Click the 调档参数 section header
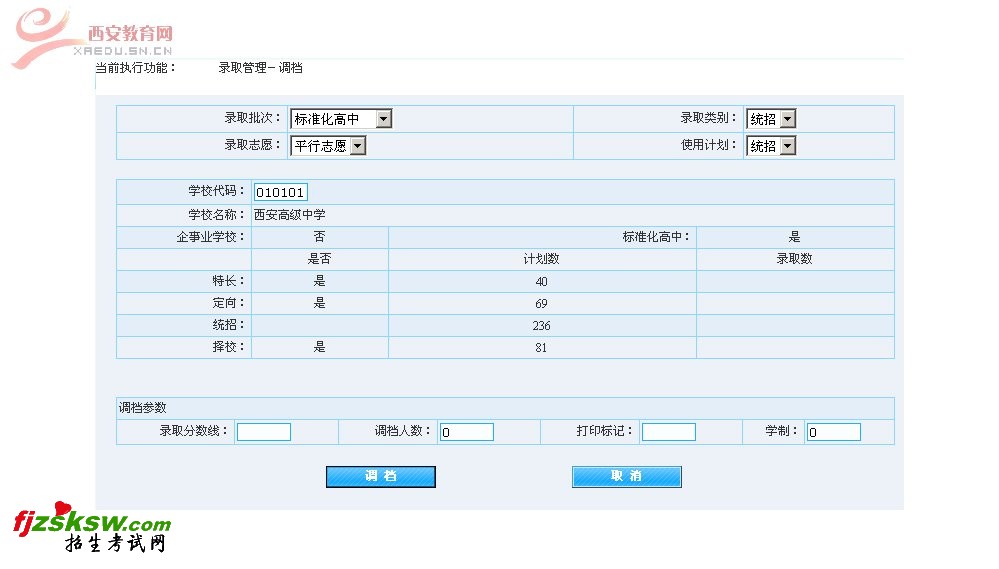The image size is (999, 569). point(143,408)
